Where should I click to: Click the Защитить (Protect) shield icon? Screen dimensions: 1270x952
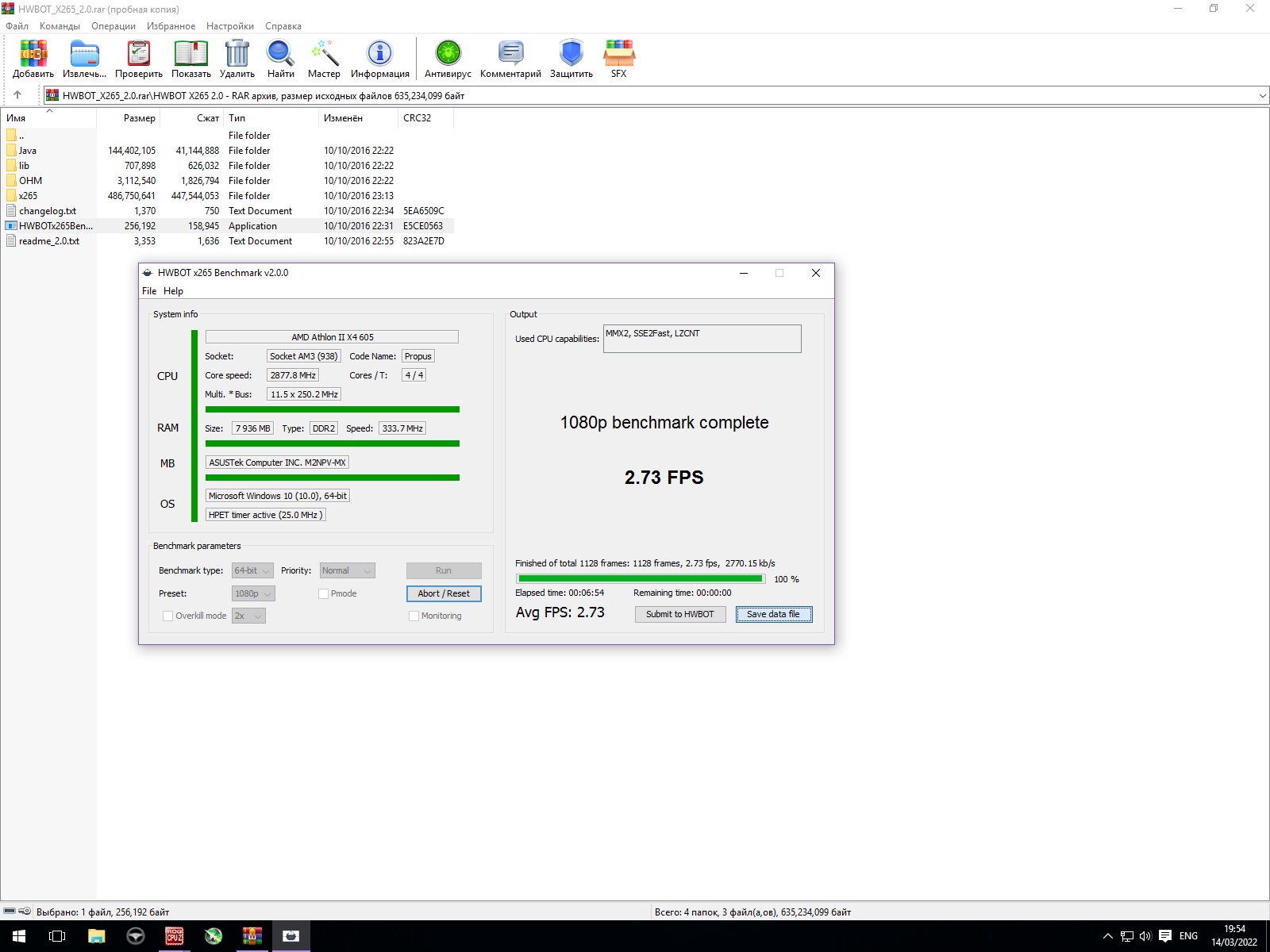[571, 59]
